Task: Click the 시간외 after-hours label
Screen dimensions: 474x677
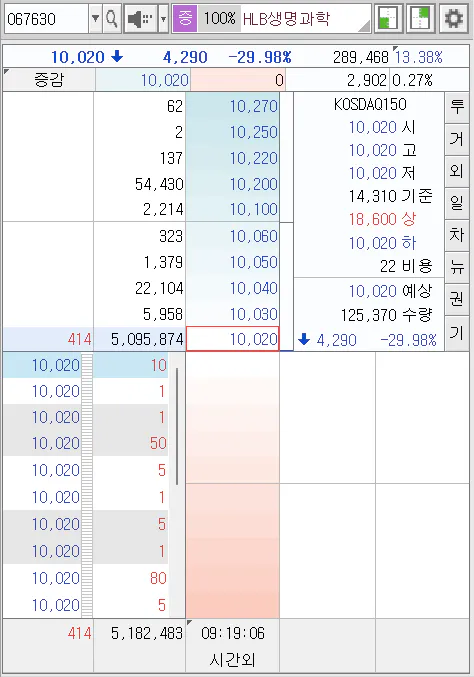Action: coord(233,659)
